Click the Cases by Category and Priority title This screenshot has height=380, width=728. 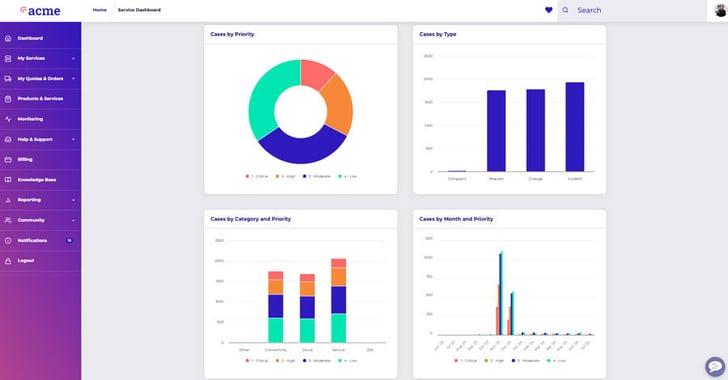[251, 219]
